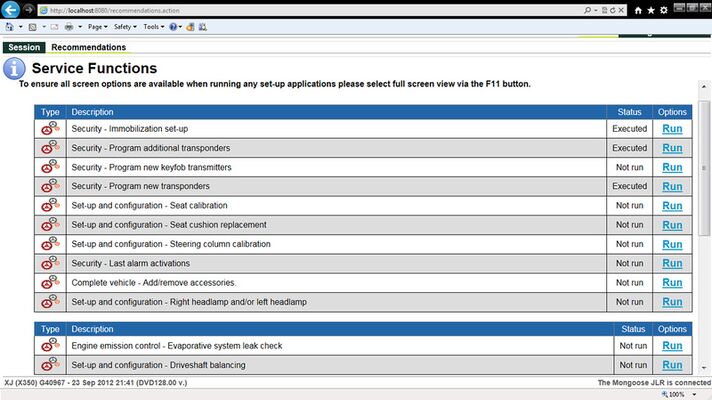Screen dimensions: 712x400
Task: Open the Page dropdown menu
Action: click(98, 27)
